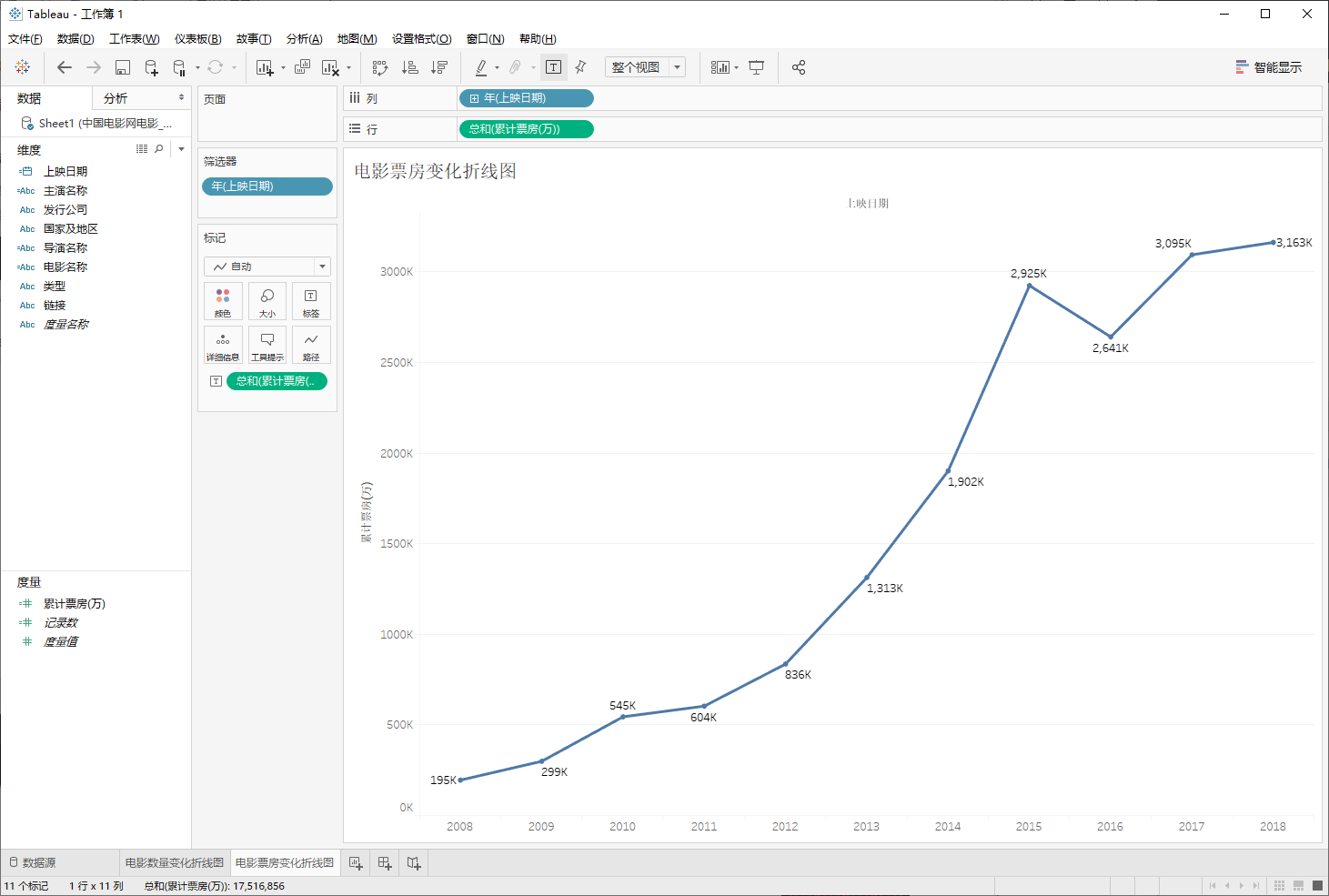Select the 累计票房(万) measure field
This screenshot has height=896, width=1329.
pyautogui.click(x=74, y=603)
